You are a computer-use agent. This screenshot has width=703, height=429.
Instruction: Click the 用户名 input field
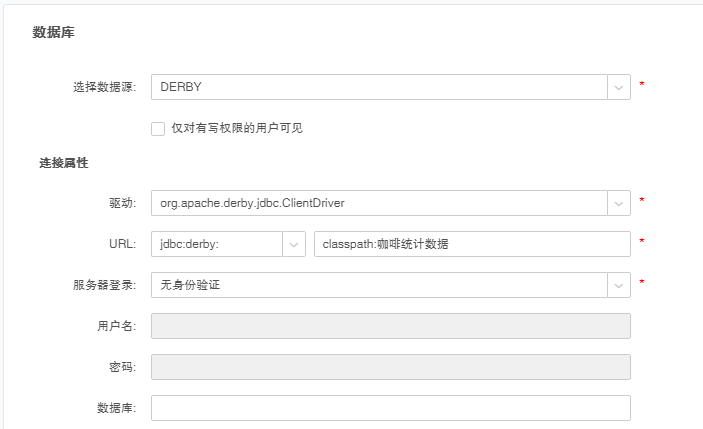point(390,326)
